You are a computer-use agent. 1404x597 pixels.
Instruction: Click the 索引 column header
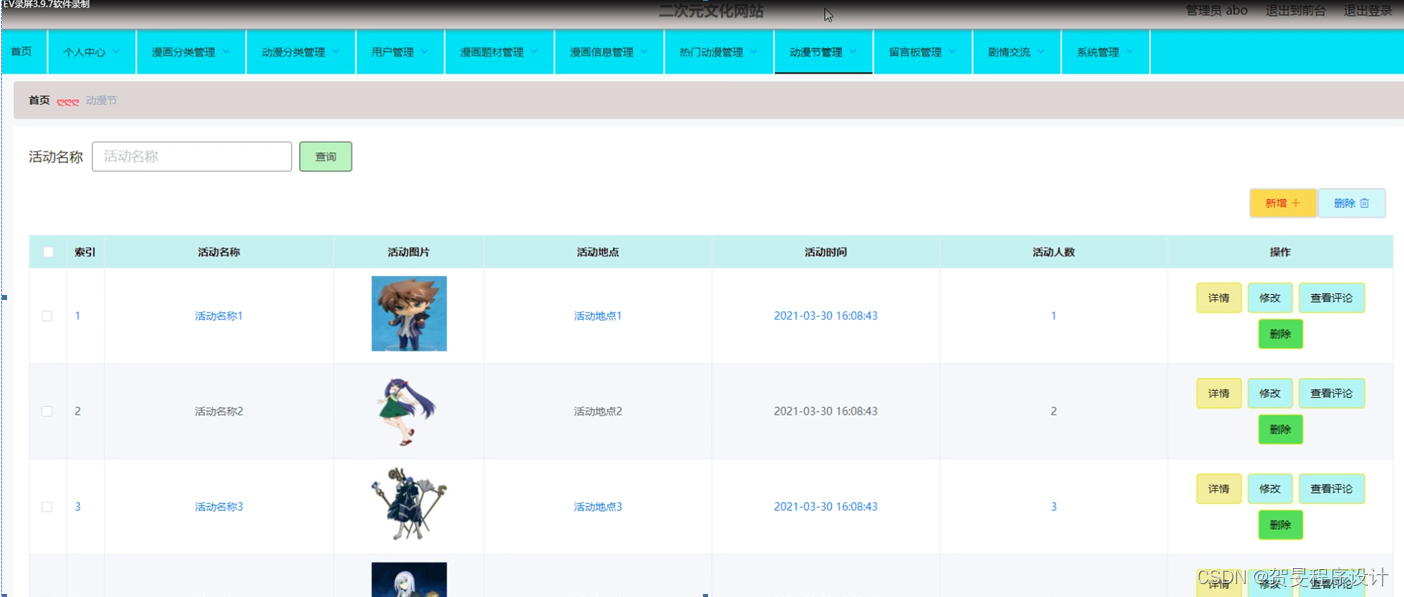pos(85,252)
